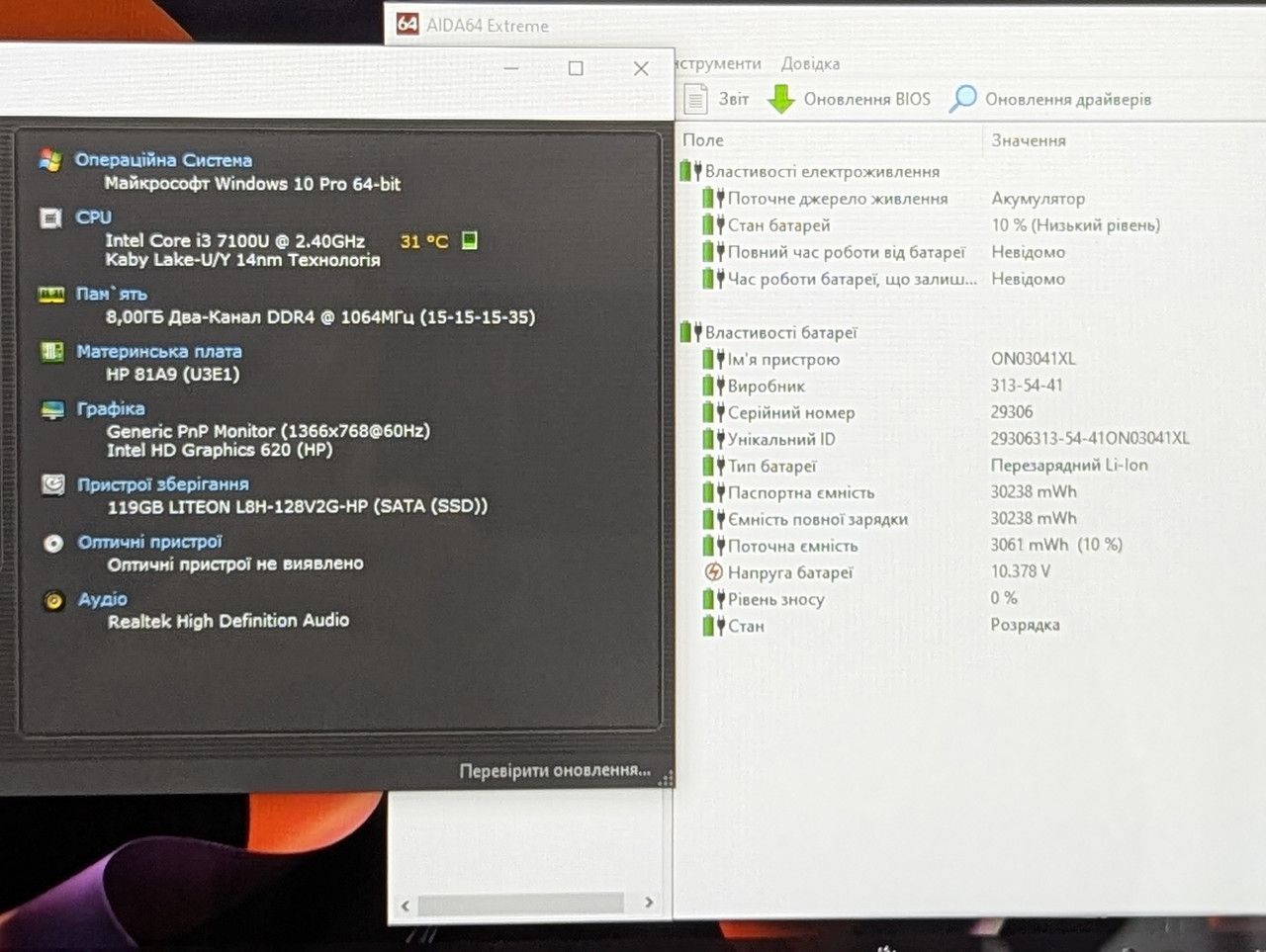
Task: Click the monitor icon beside Графіка
Action: click(52, 409)
